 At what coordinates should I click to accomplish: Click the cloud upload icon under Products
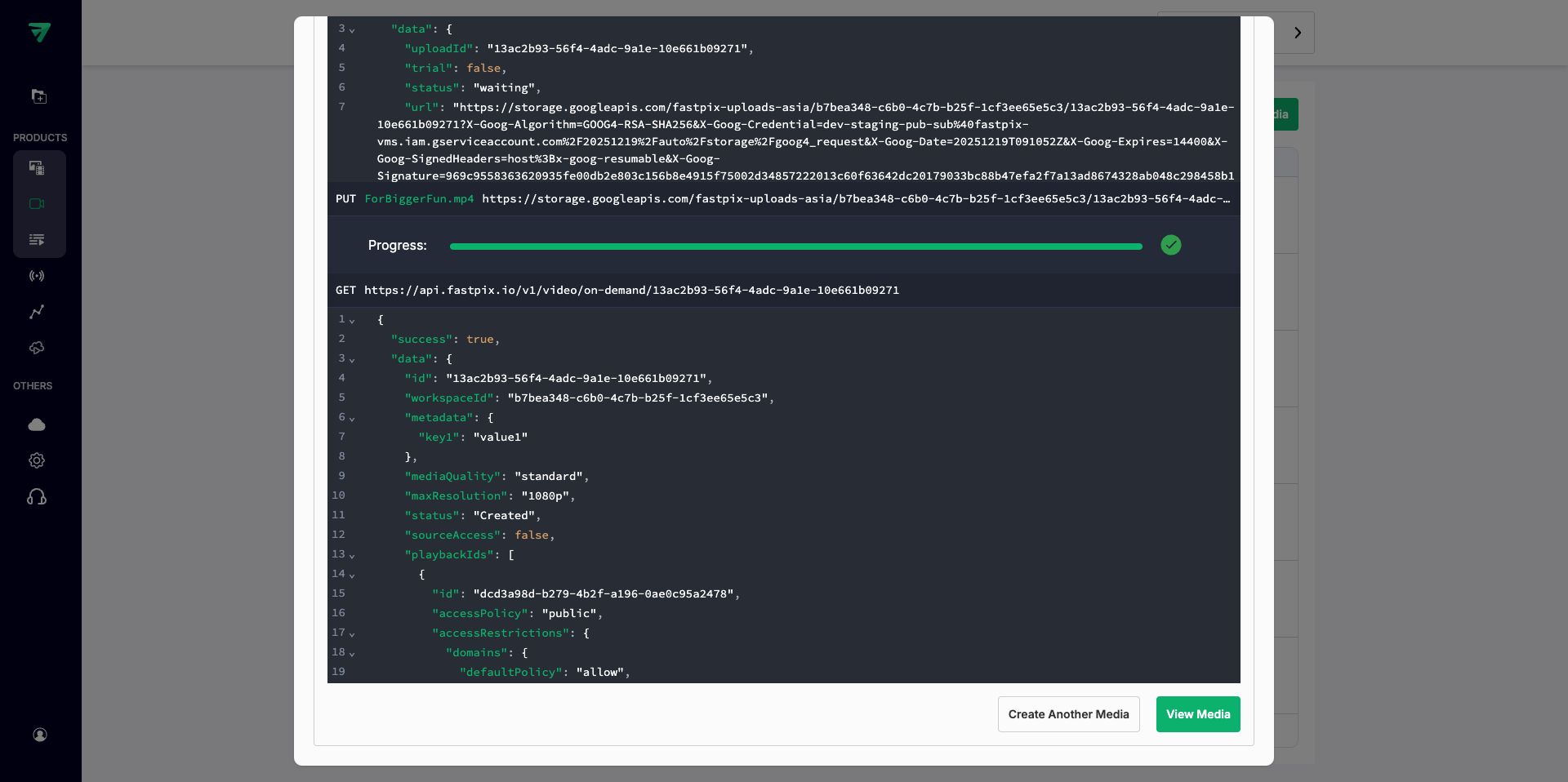[x=37, y=348]
